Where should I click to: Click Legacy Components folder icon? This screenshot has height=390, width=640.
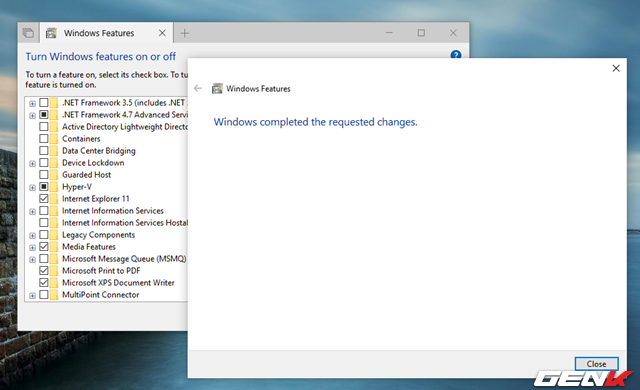click(54, 235)
